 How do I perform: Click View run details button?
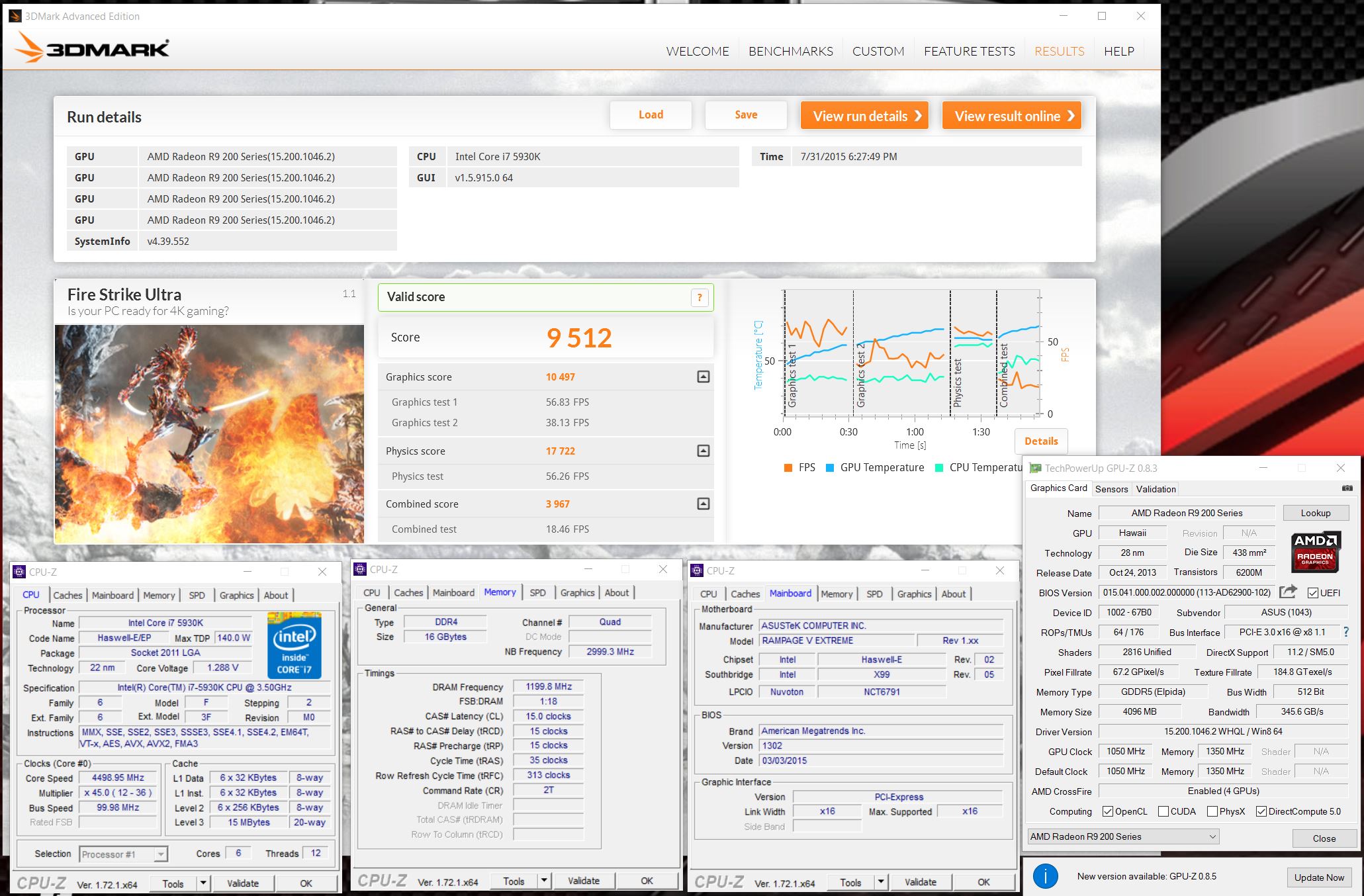(864, 116)
